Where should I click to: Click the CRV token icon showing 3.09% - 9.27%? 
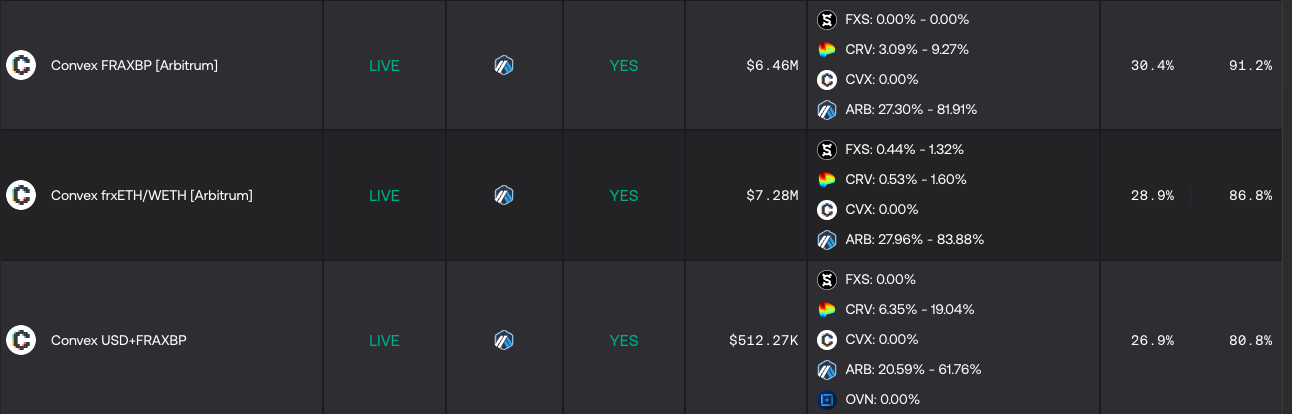826,50
